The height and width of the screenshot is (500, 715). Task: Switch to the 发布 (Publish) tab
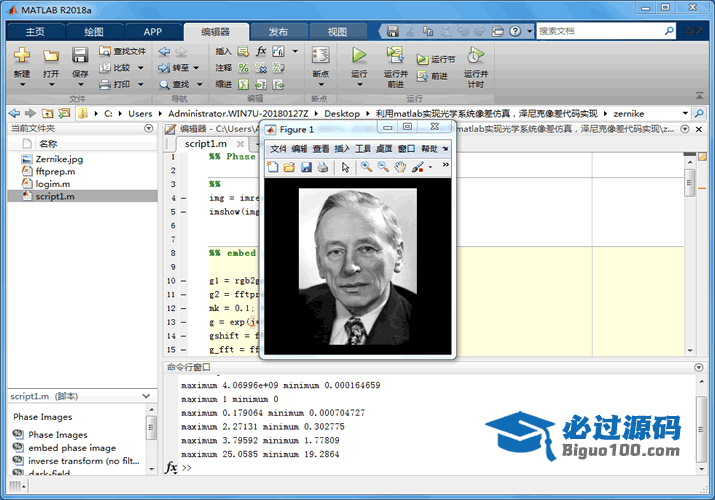pos(278,31)
